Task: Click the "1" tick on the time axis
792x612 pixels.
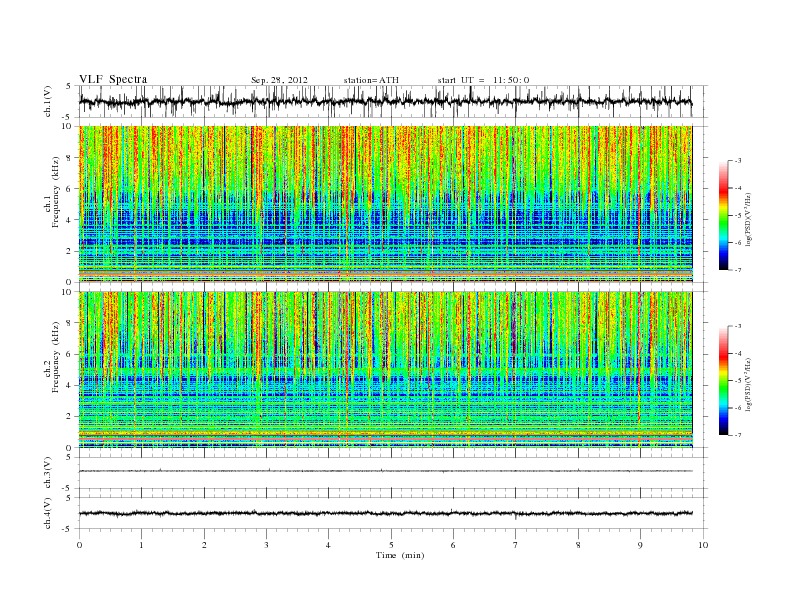Action: [x=141, y=545]
